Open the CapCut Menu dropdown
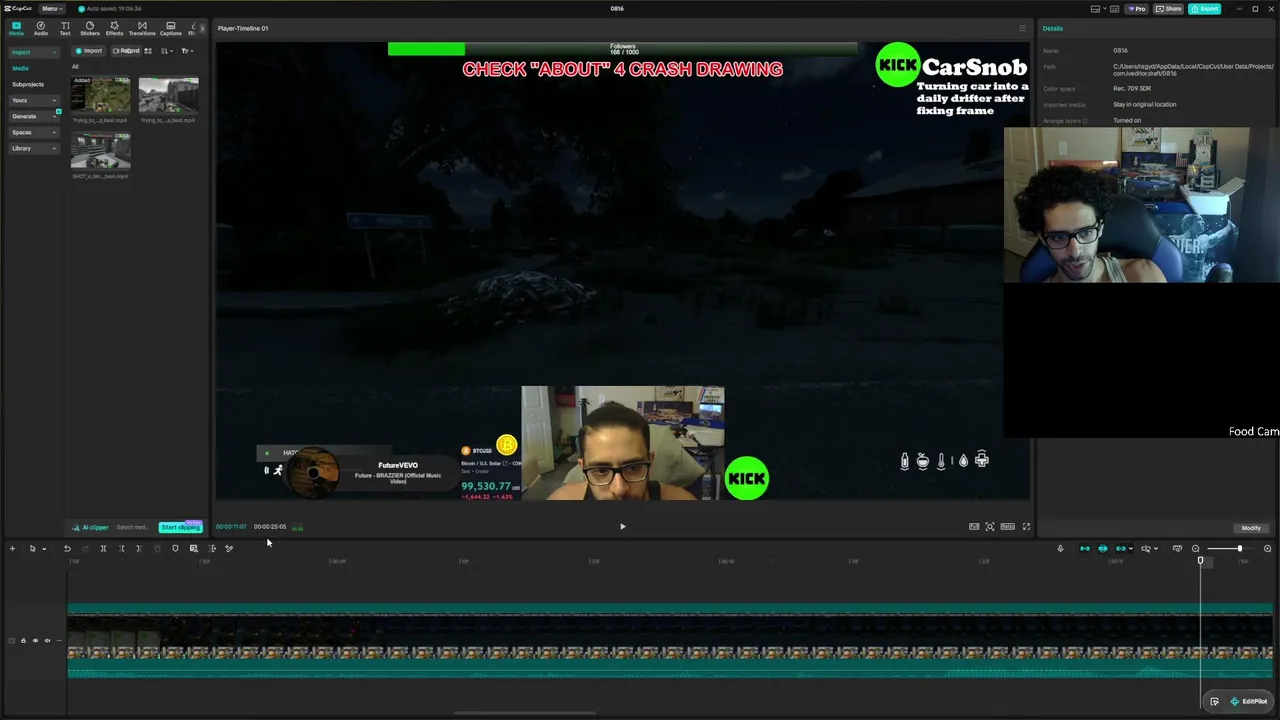Image resolution: width=1280 pixels, height=720 pixels. click(51, 9)
